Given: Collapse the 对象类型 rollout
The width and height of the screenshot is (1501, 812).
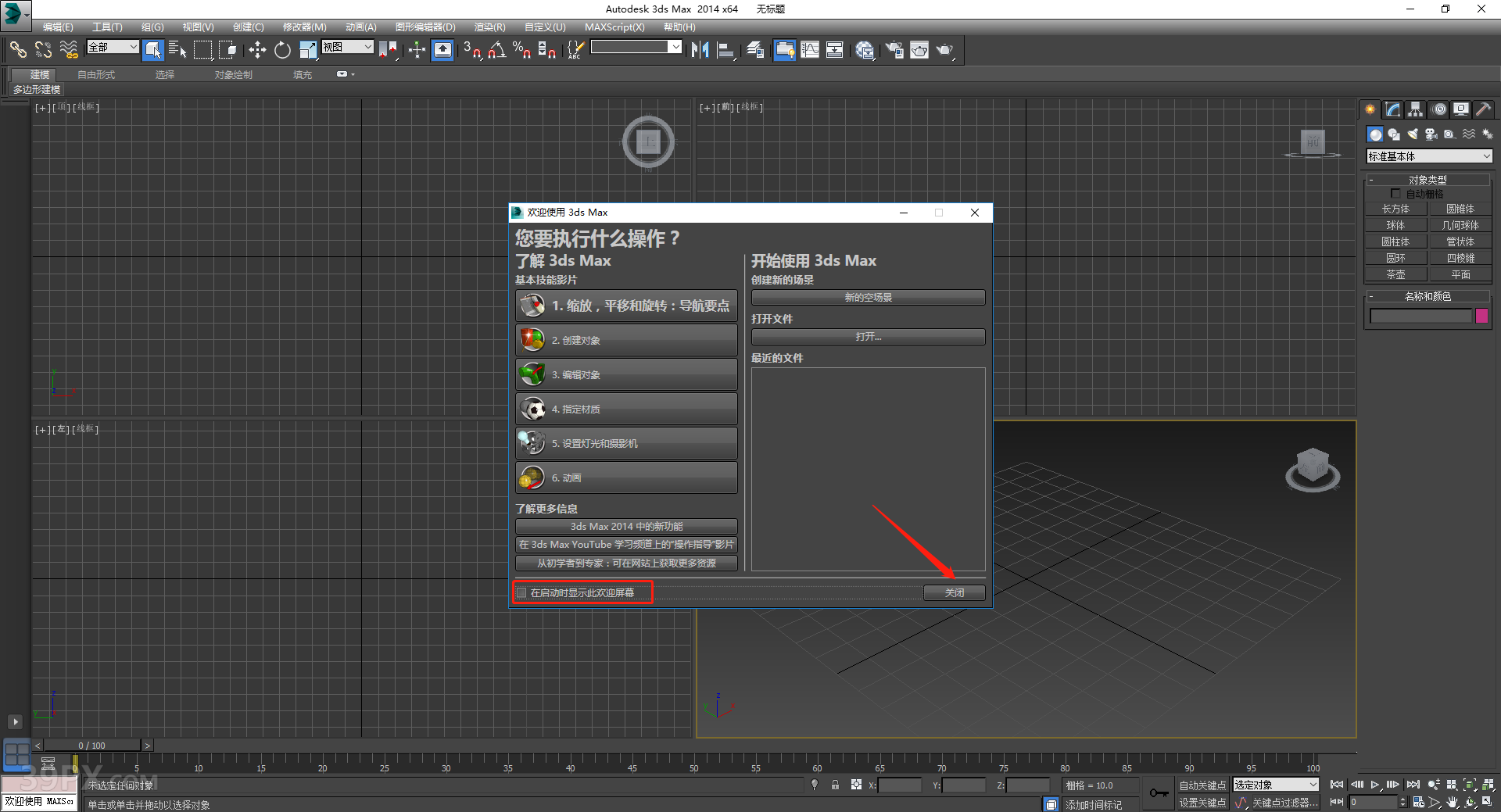Looking at the screenshot, I should (1428, 180).
